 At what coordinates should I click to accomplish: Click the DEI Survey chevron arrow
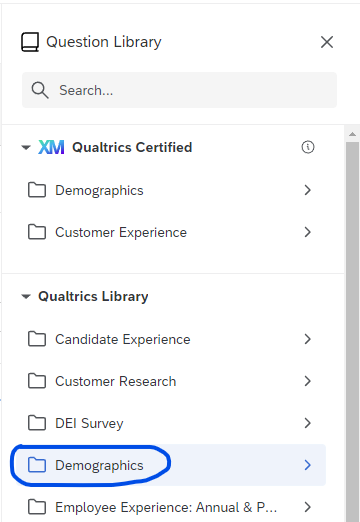pyautogui.click(x=308, y=423)
